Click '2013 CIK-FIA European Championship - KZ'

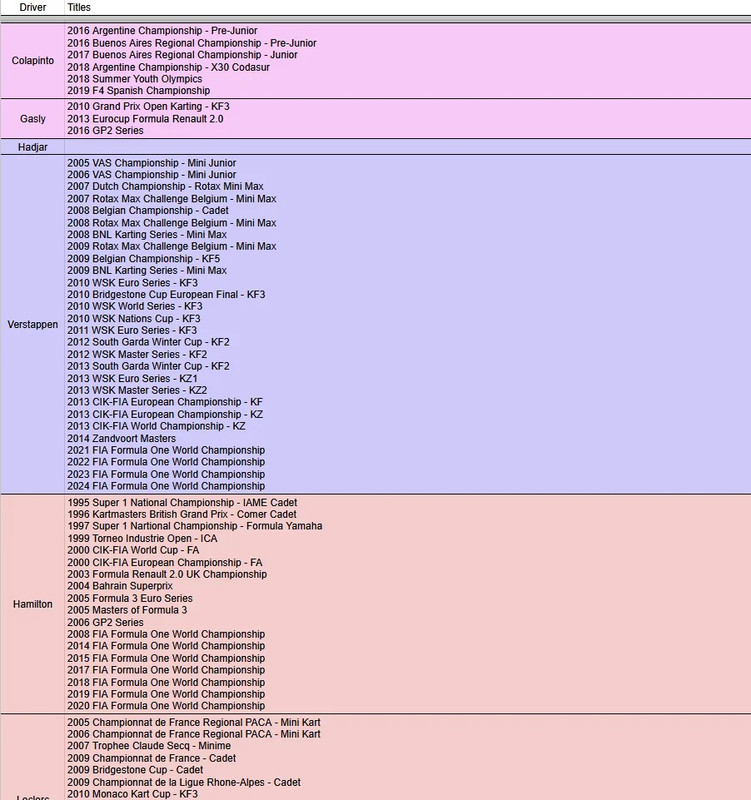coord(165,414)
